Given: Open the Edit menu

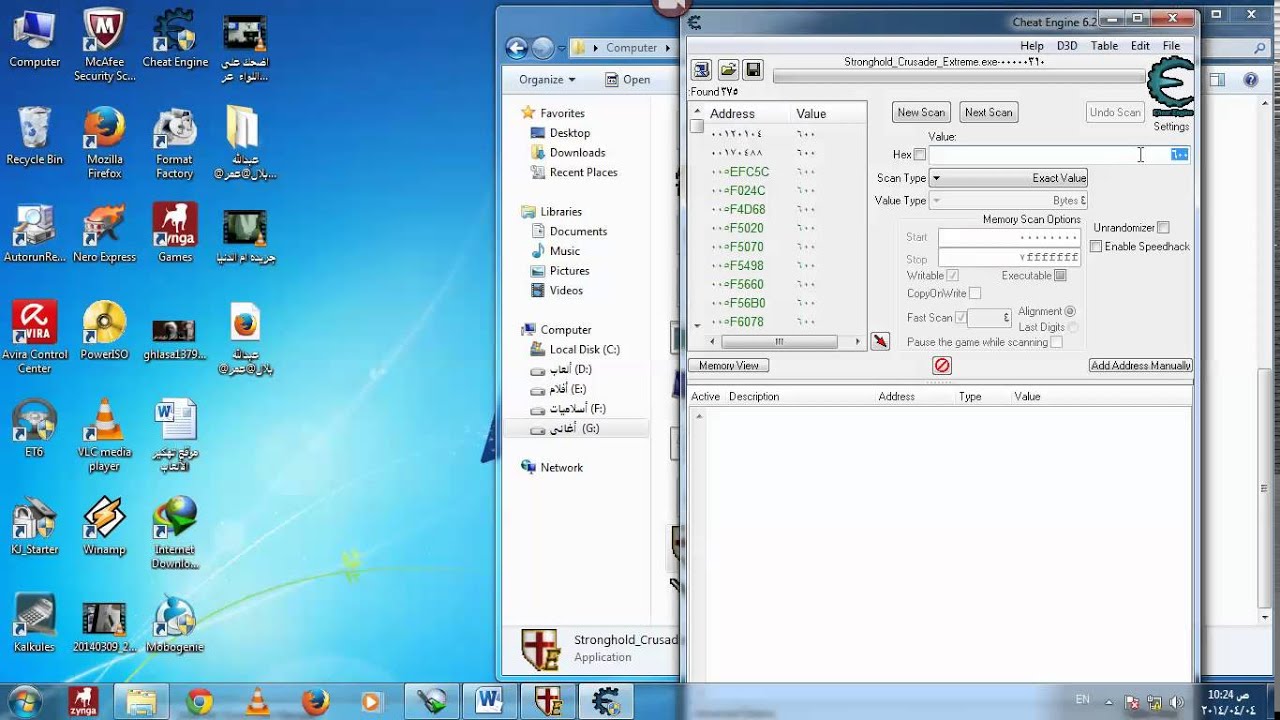Looking at the screenshot, I should pyautogui.click(x=1140, y=46).
